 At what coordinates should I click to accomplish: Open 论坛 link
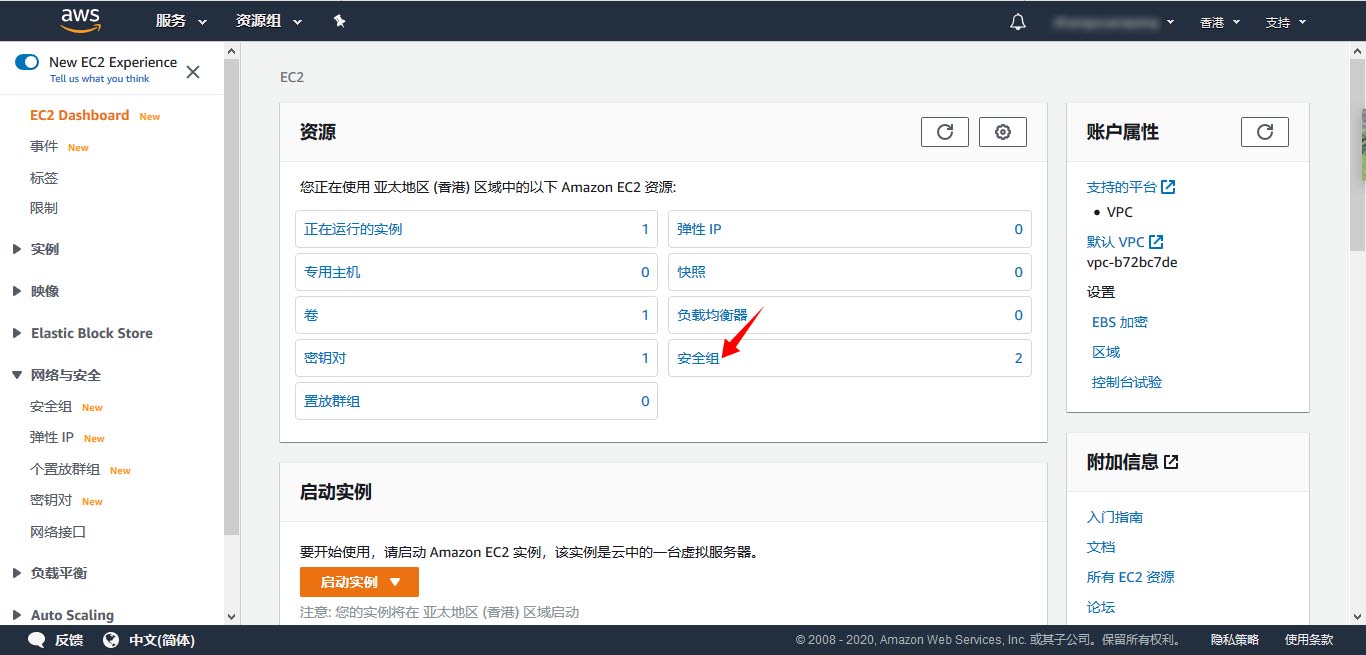(1101, 607)
